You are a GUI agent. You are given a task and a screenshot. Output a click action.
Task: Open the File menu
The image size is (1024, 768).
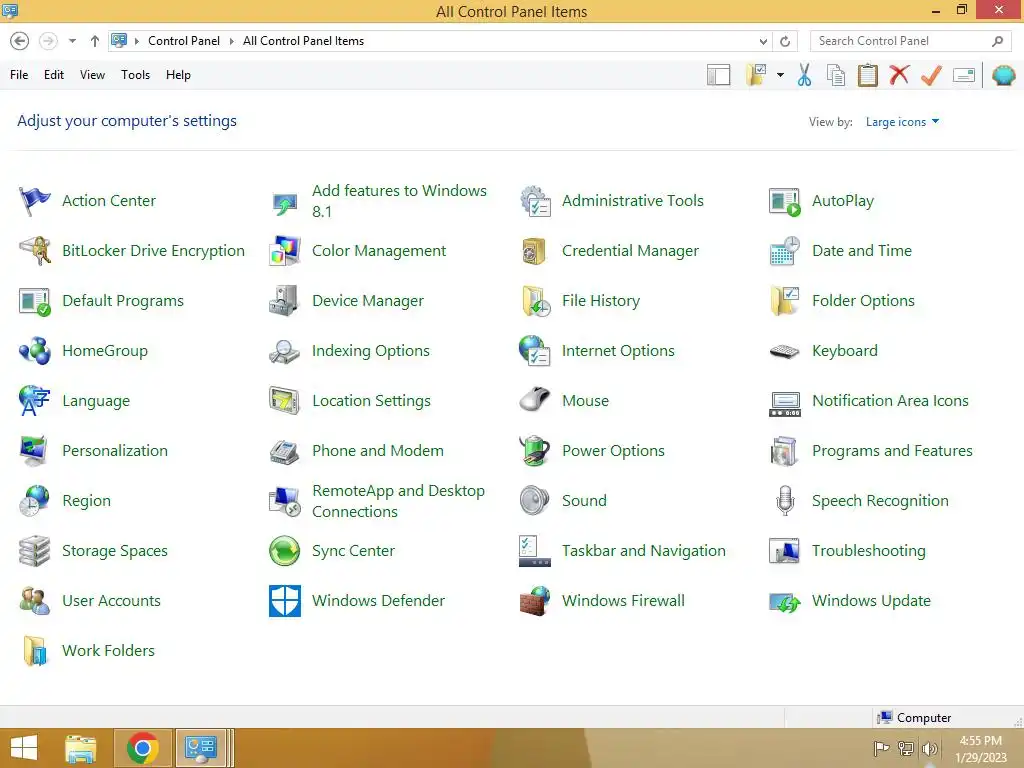[19, 75]
